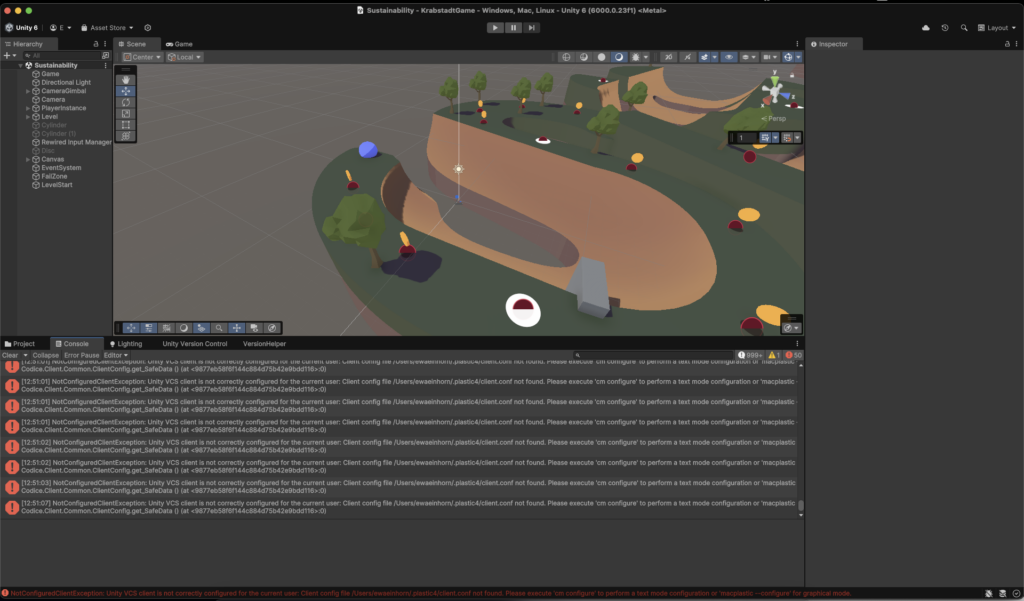The width and height of the screenshot is (1024, 601).
Task: Click the global search magnifier icon
Action: [x=964, y=28]
